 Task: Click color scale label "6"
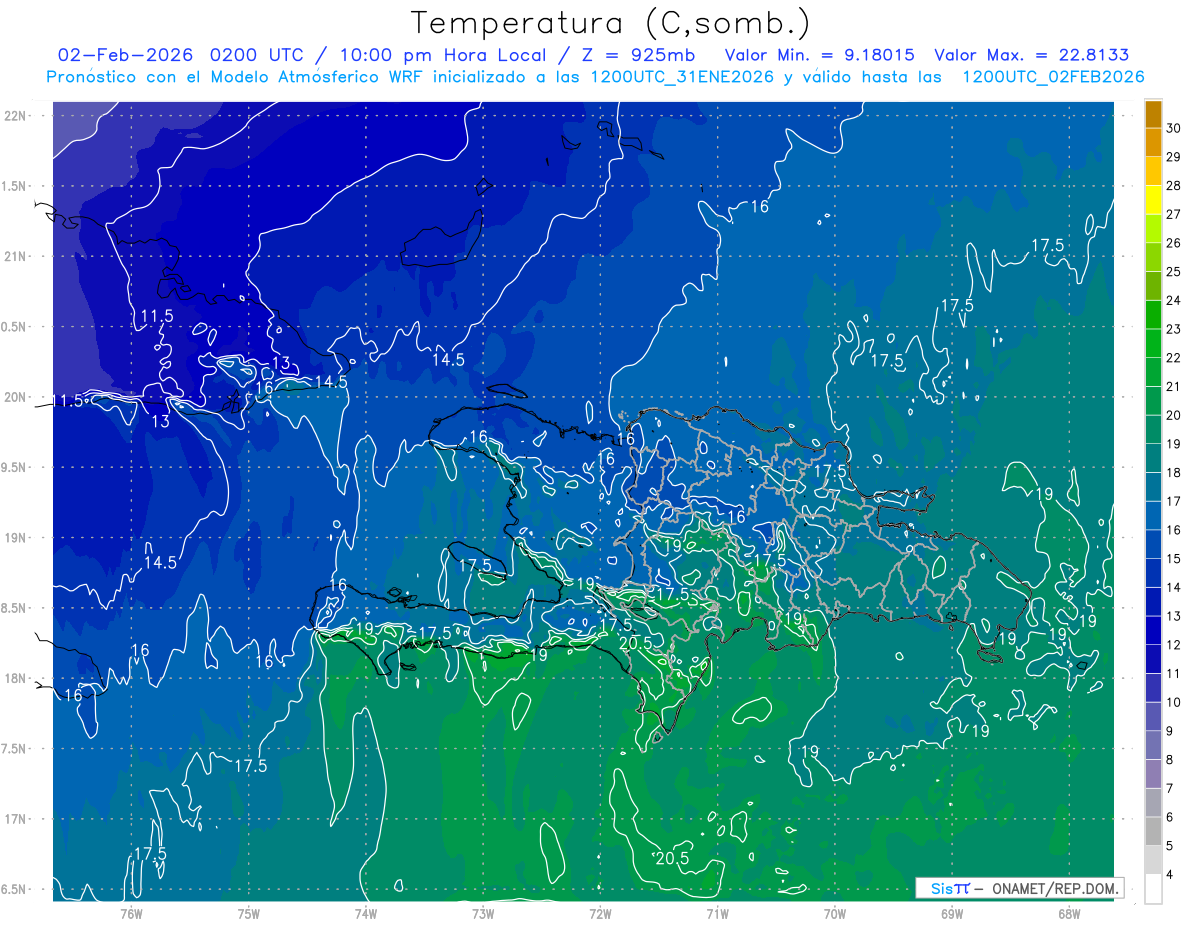click(1169, 817)
